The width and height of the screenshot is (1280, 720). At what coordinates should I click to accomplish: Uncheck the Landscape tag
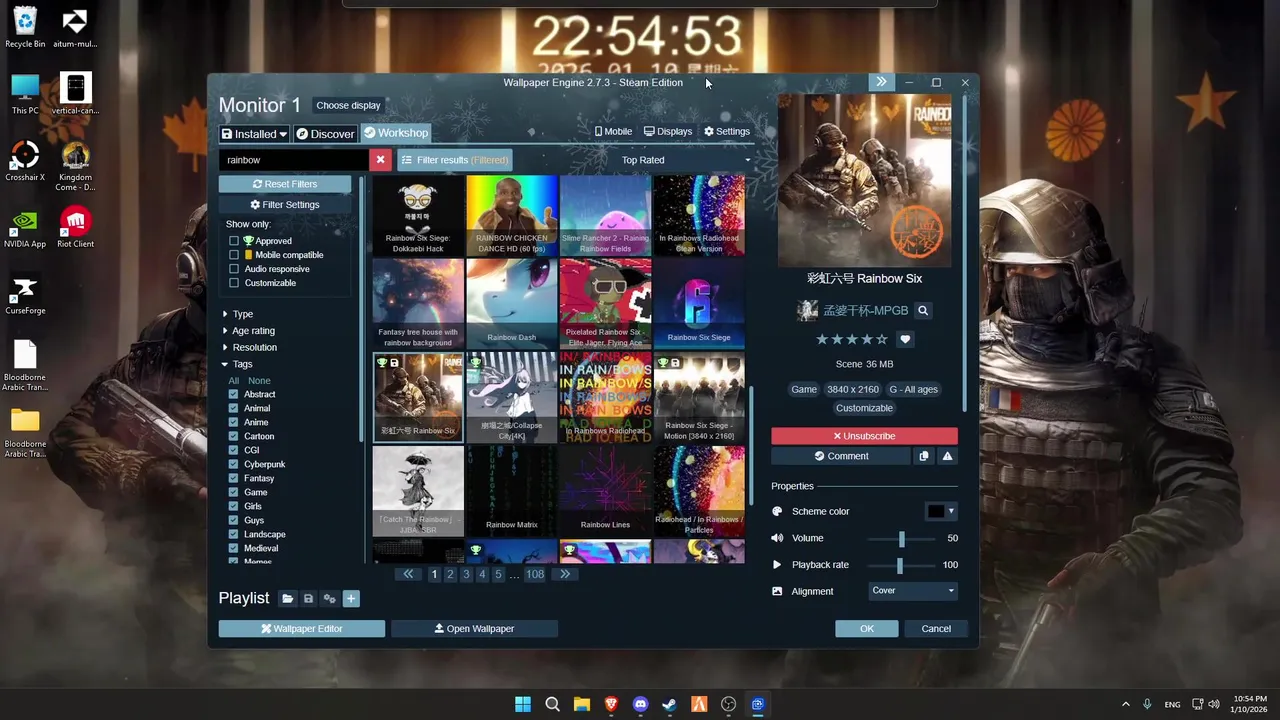pos(233,534)
